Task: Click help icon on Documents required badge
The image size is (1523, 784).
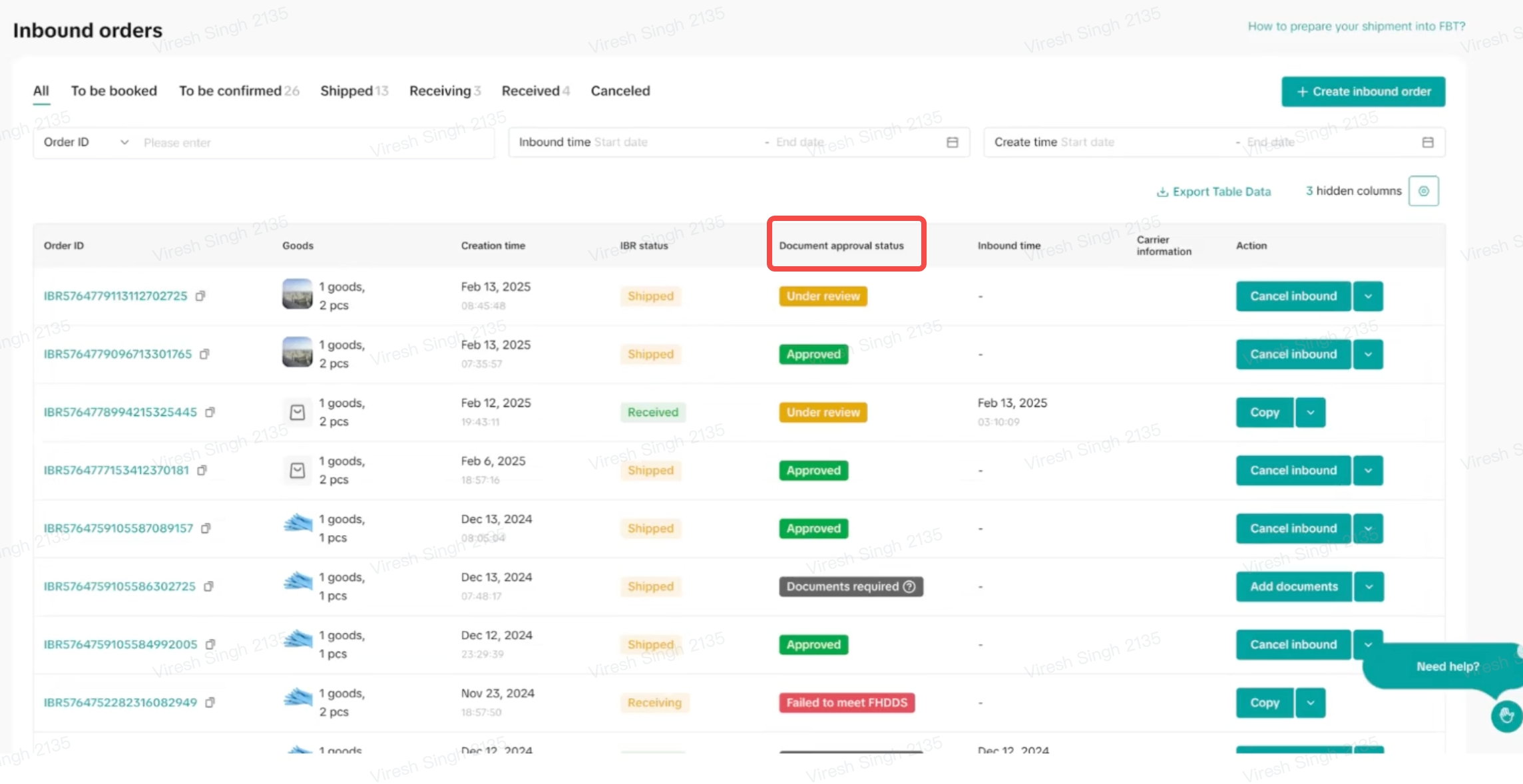Action: 909,587
